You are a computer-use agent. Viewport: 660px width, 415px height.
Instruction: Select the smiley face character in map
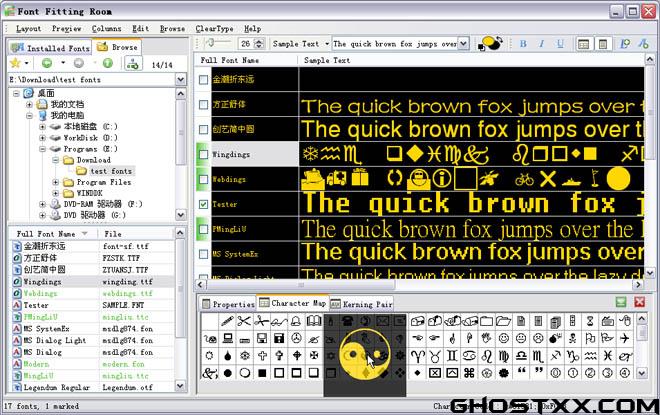click(504, 338)
